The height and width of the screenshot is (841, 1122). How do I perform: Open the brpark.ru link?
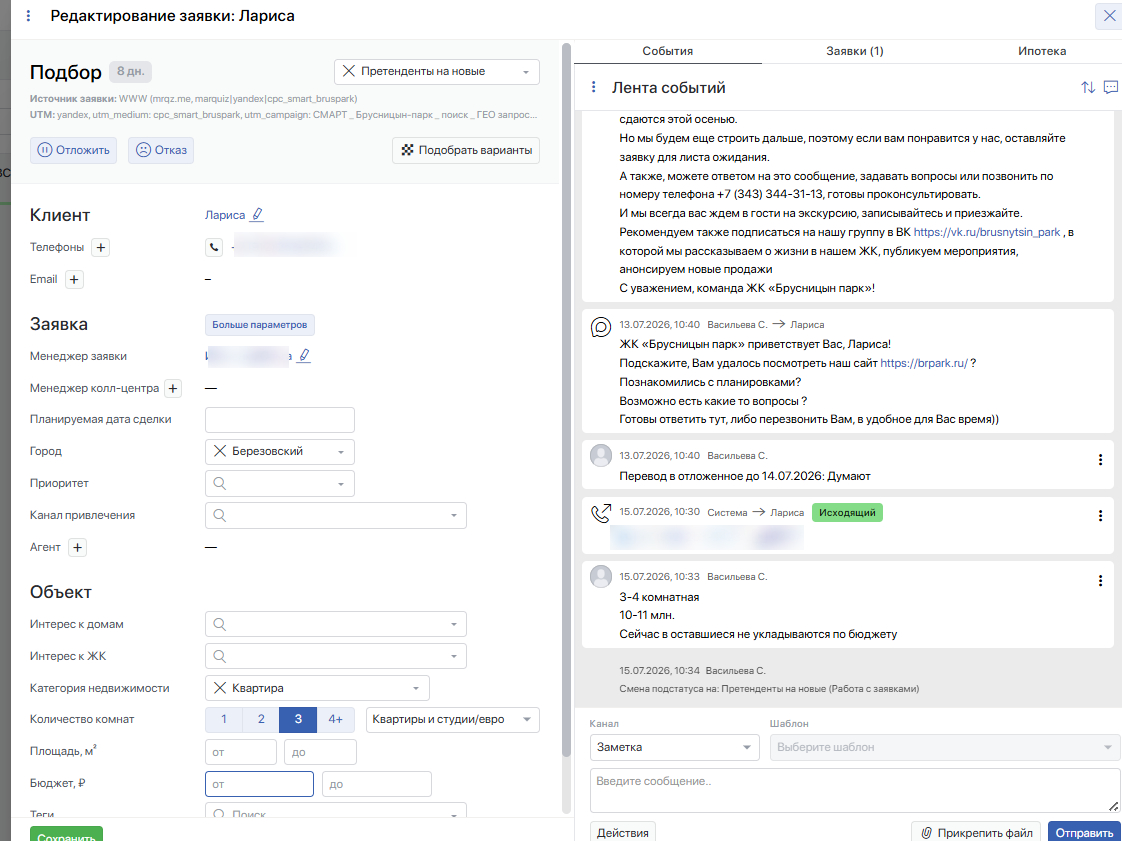(924, 363)
